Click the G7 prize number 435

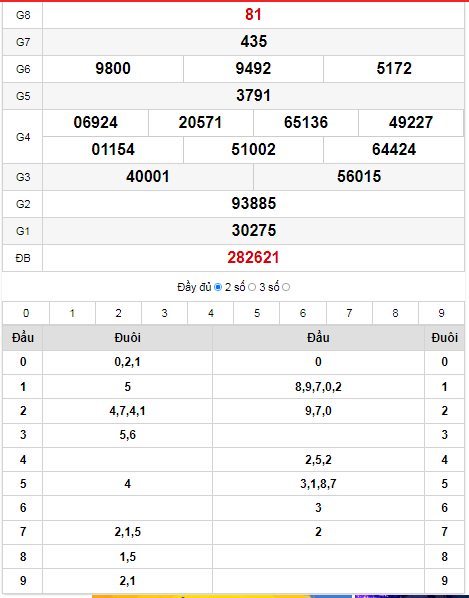click(254, 42)
